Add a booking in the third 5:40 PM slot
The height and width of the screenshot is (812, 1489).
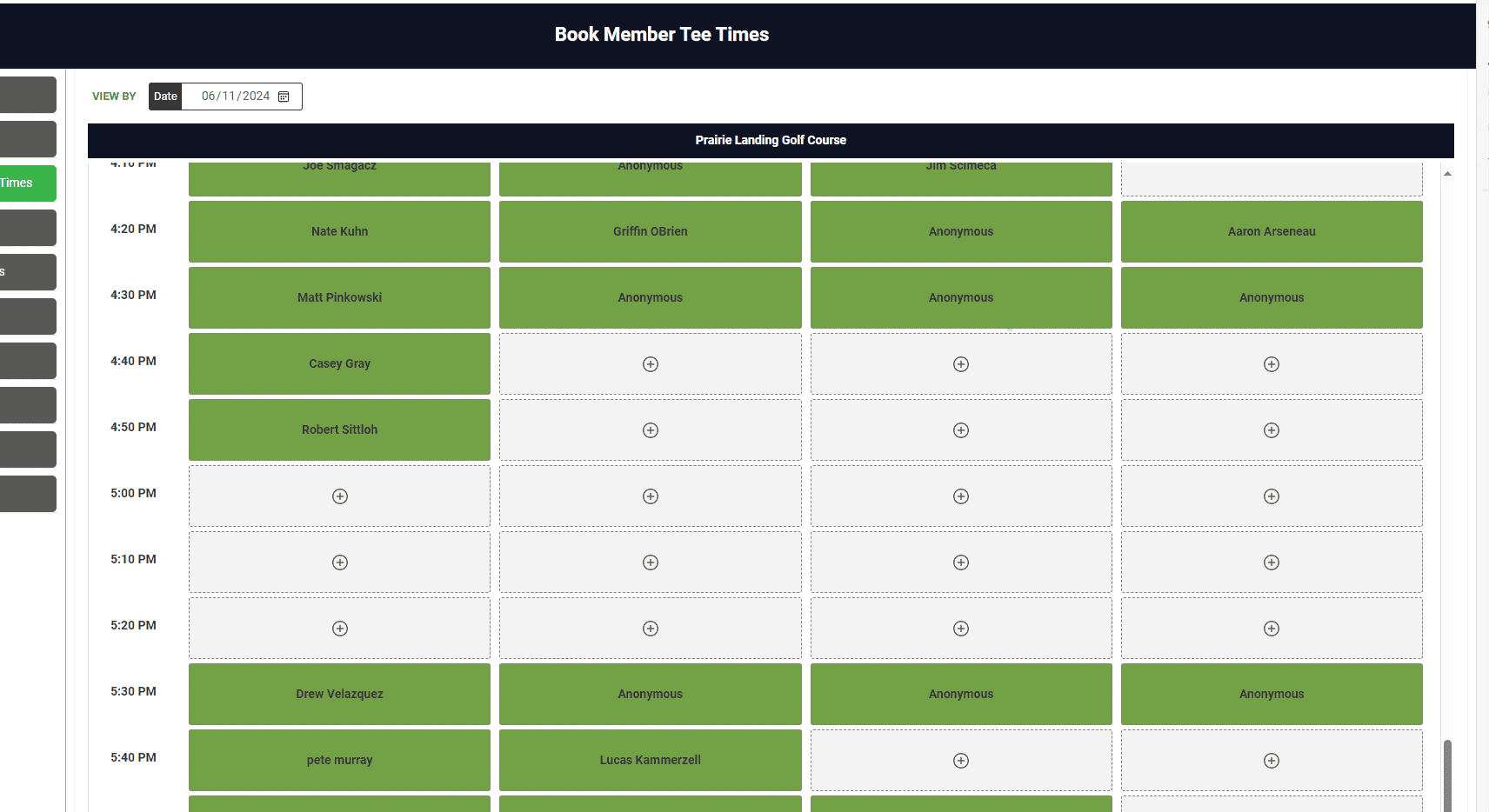960,760
